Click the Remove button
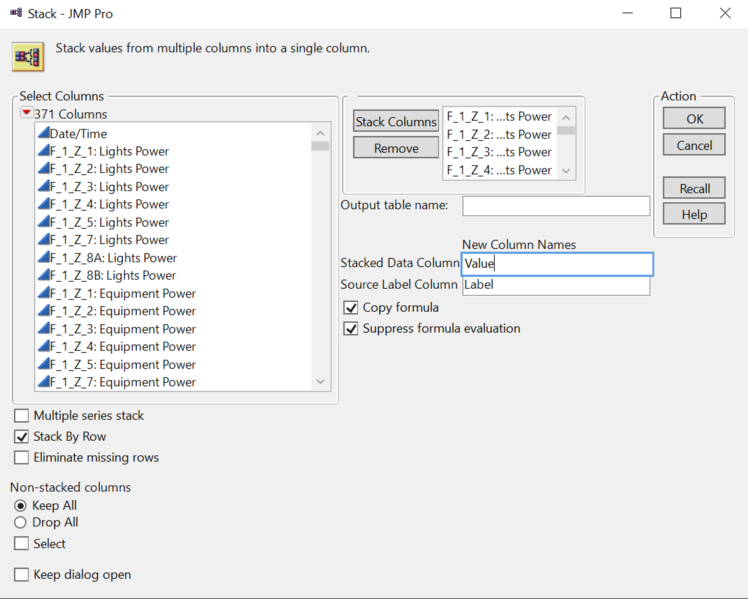The image size is (748, 599). tap(396, 148)
